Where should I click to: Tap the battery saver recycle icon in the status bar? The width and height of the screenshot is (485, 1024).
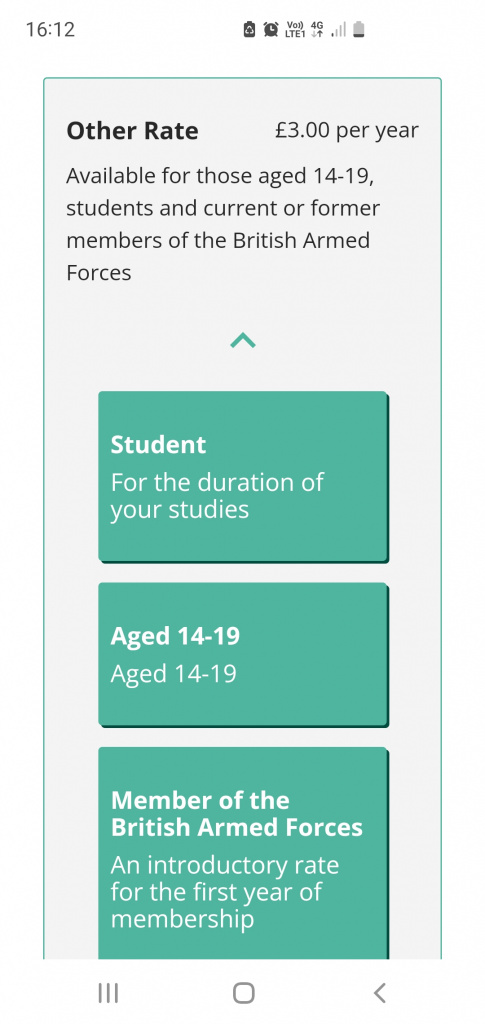tap(249, 29)
